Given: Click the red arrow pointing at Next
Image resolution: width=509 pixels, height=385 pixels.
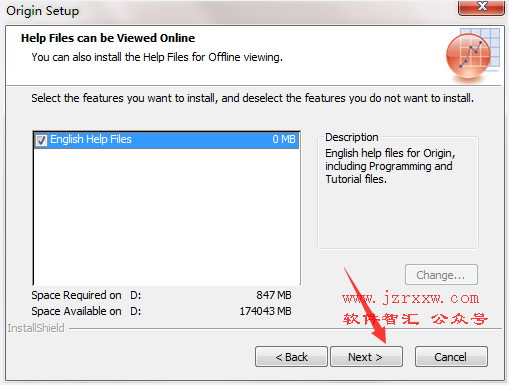Looking at the screenshot, I should (365, 306).
